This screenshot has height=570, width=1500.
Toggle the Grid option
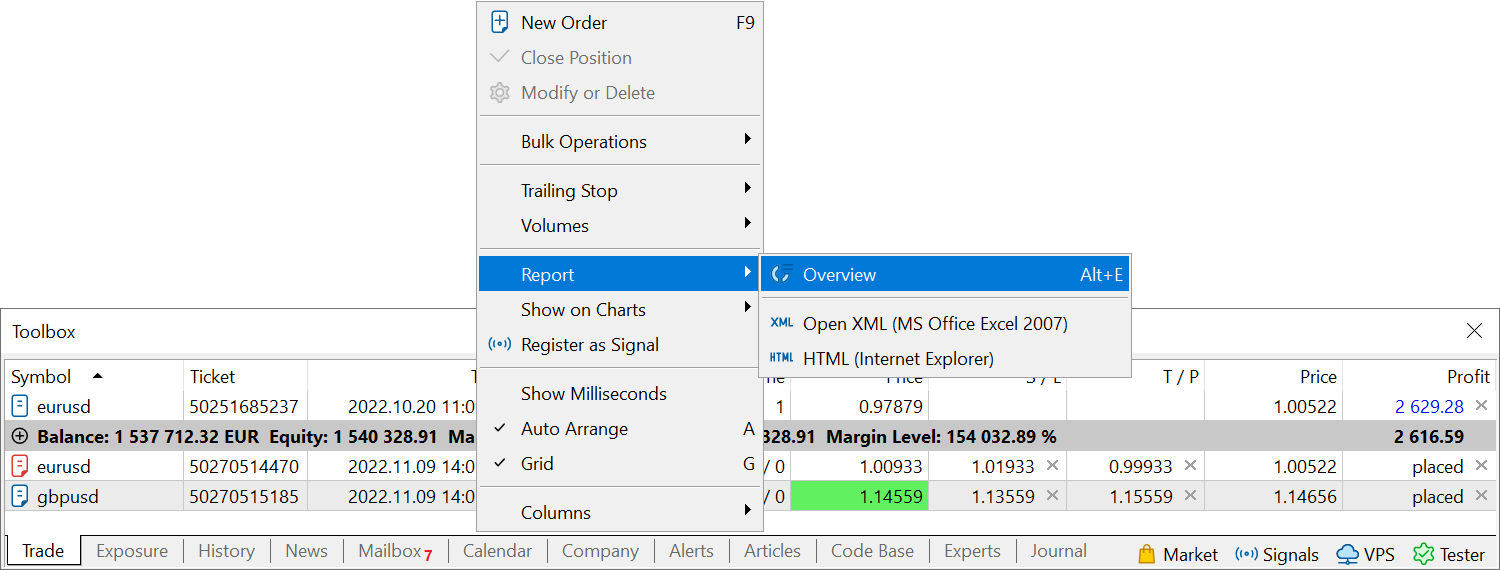click(x=619, y=463)
